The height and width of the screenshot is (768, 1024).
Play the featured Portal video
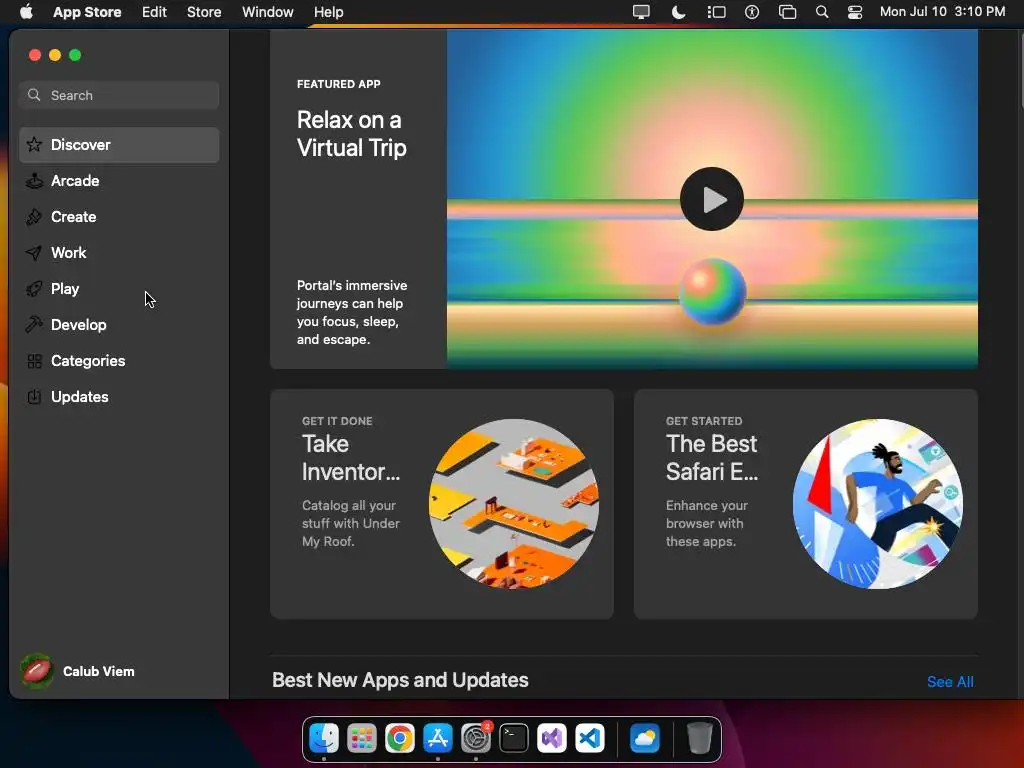[712, 199]
